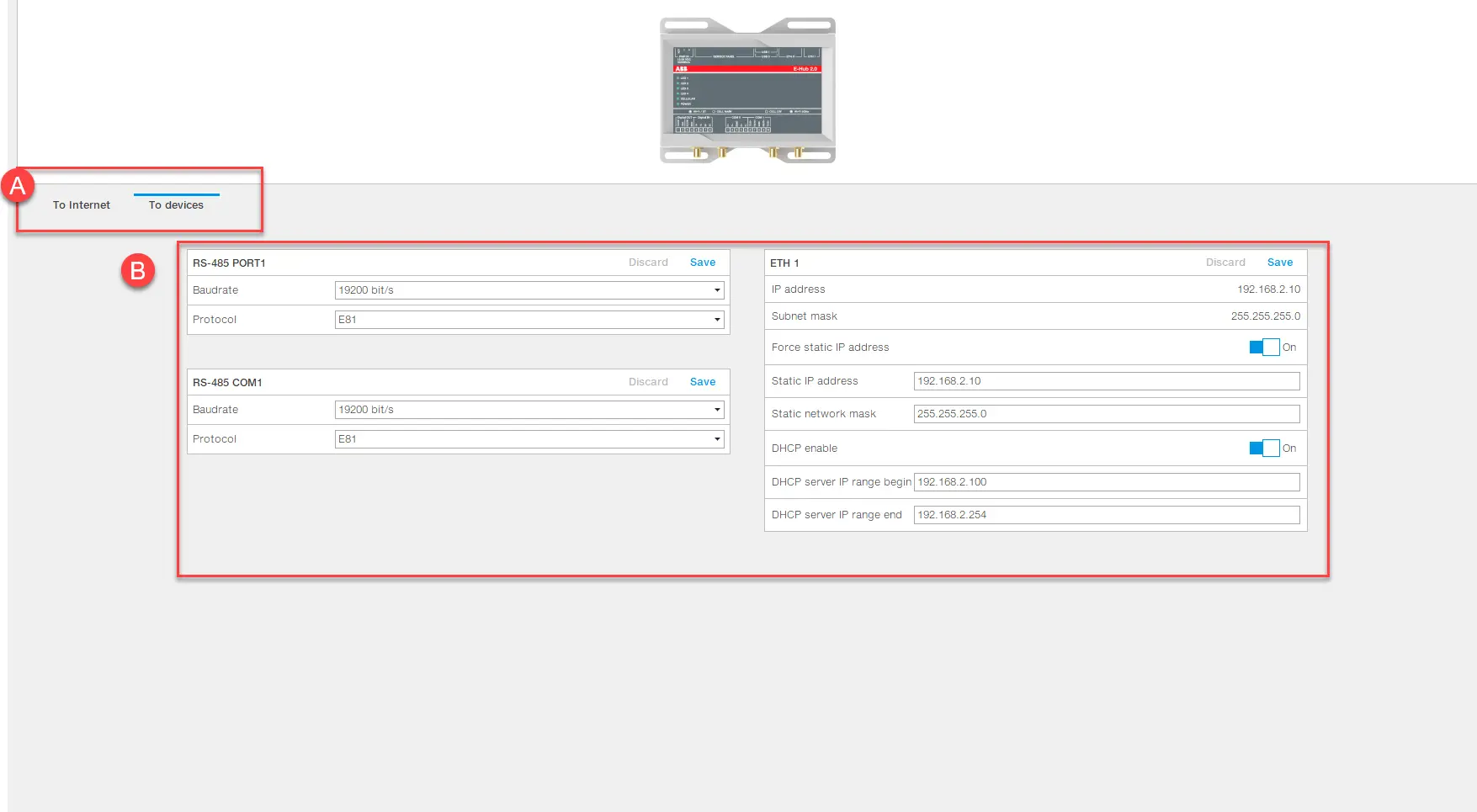Toggle Force static IP address switch
Viewport: 1477px width, 812px height.
1264,348
